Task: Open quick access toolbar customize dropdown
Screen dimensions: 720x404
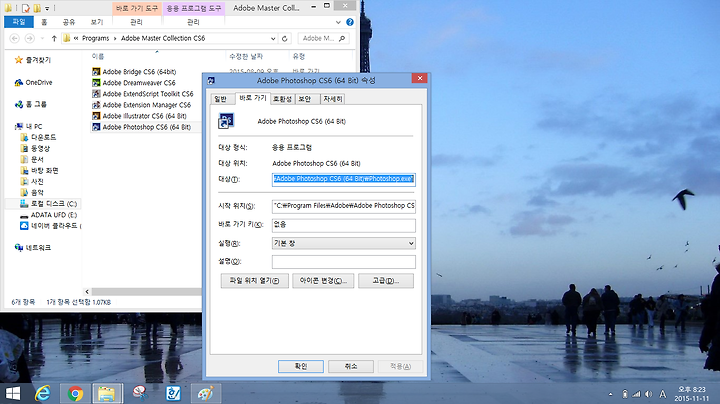Action: (x=47, y=8)
